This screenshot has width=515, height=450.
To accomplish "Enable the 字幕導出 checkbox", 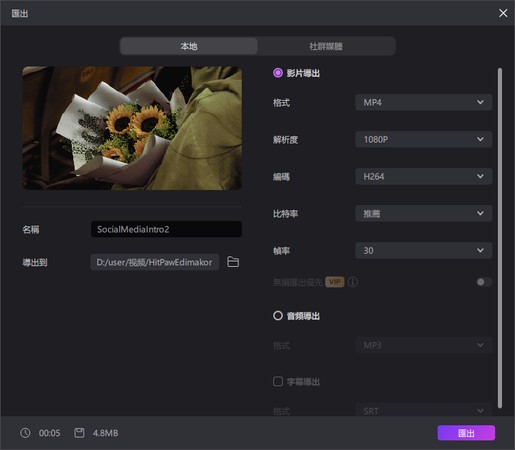I will (x=278, y=381).
